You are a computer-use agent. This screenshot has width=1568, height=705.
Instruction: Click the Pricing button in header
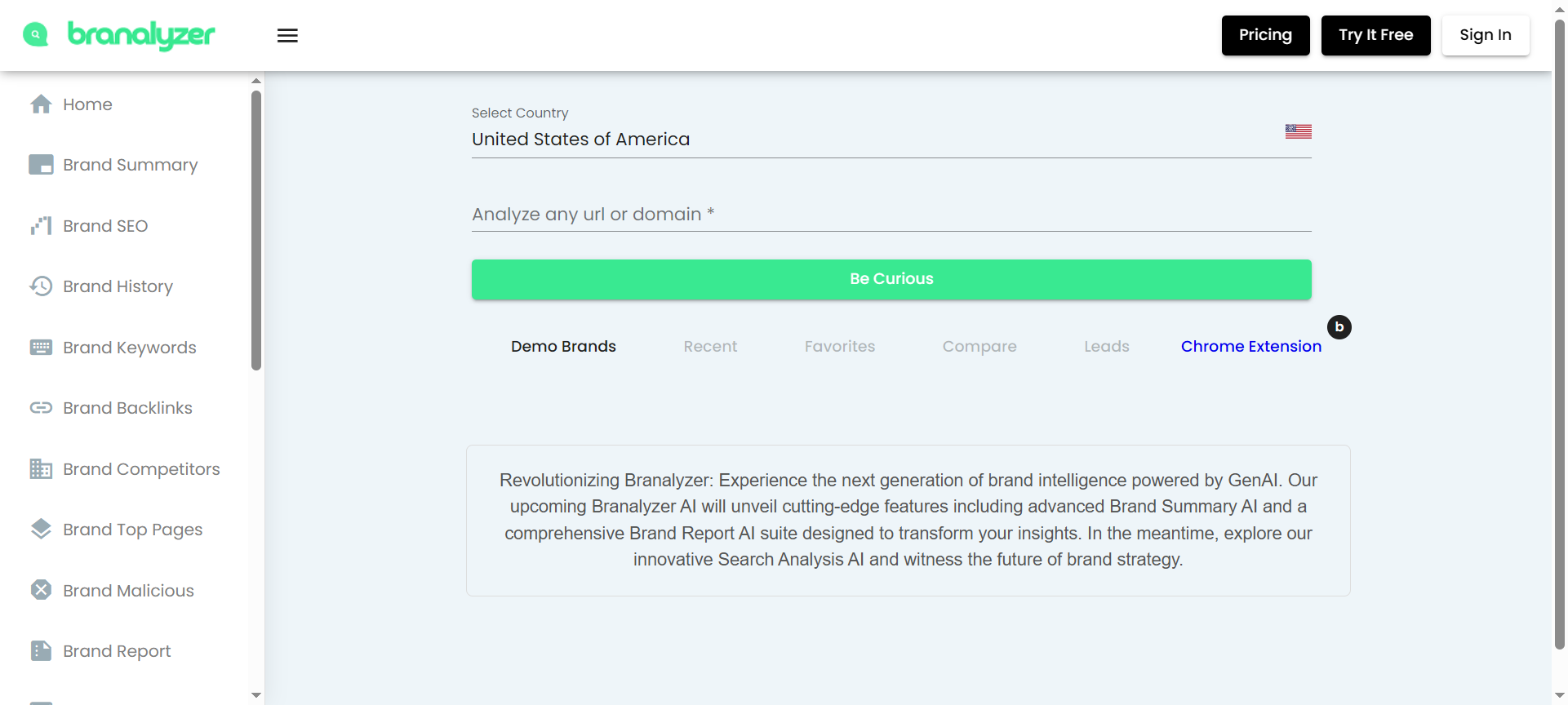coord(1265,35)
